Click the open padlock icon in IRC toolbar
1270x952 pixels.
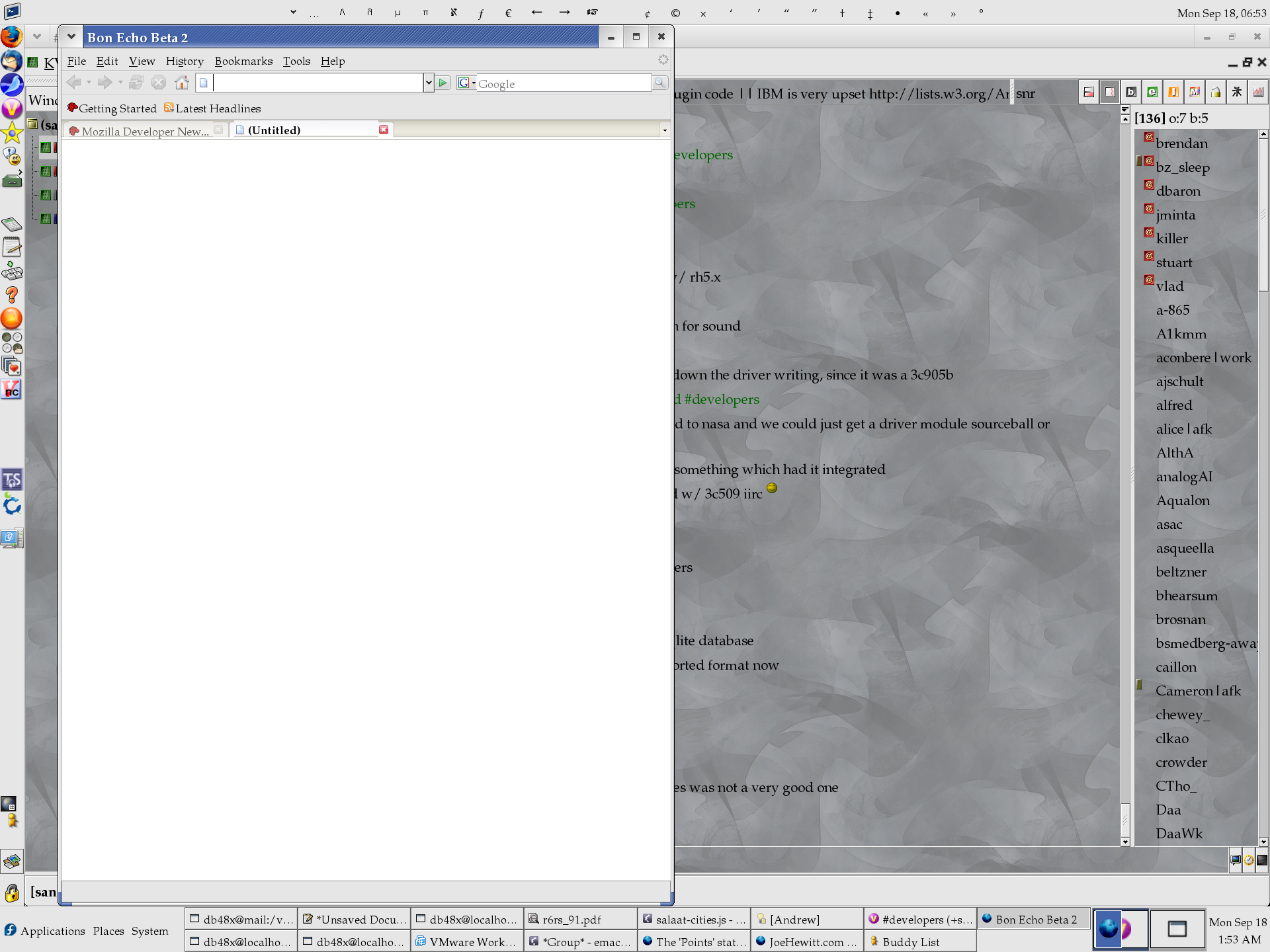1216,93
